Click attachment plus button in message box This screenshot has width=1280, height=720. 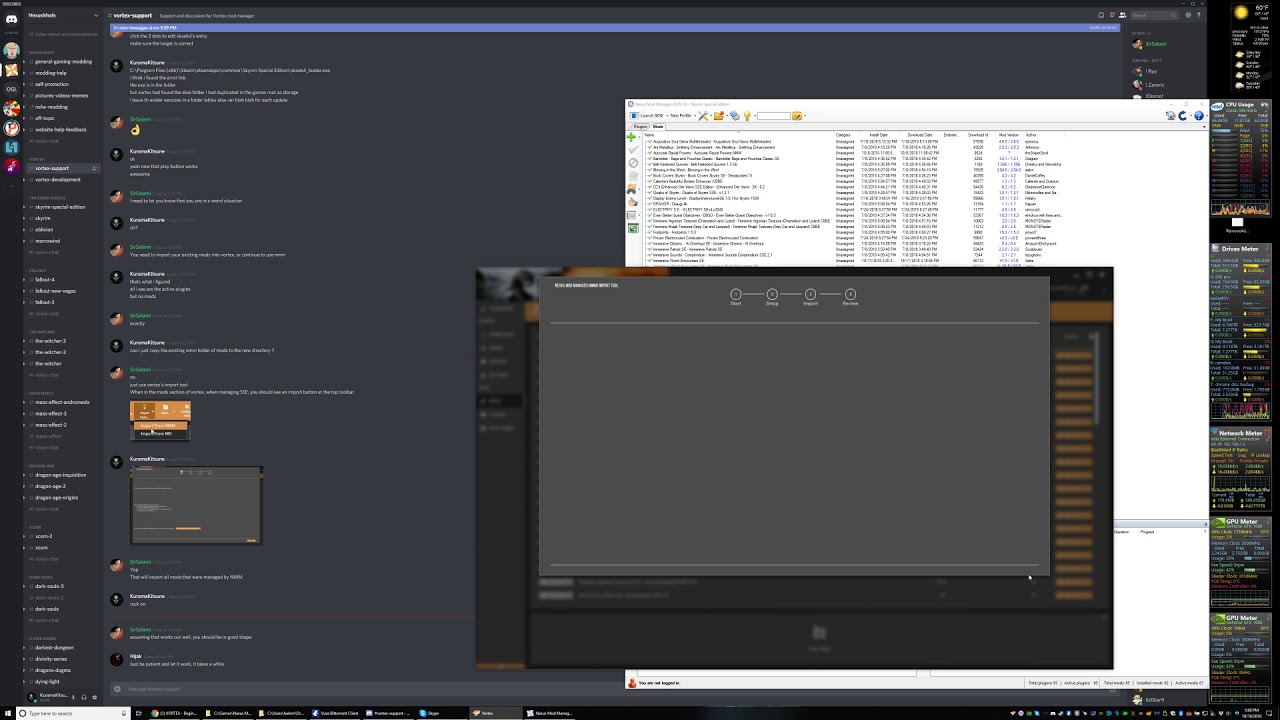pos(117,689)
